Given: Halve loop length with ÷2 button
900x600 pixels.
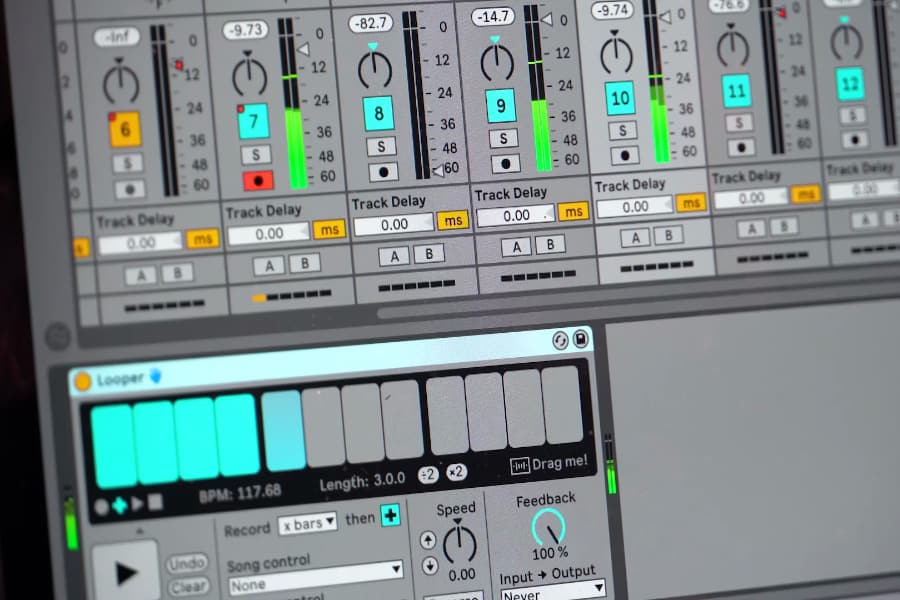Looking at the screenshot, I should pos(428,475).
